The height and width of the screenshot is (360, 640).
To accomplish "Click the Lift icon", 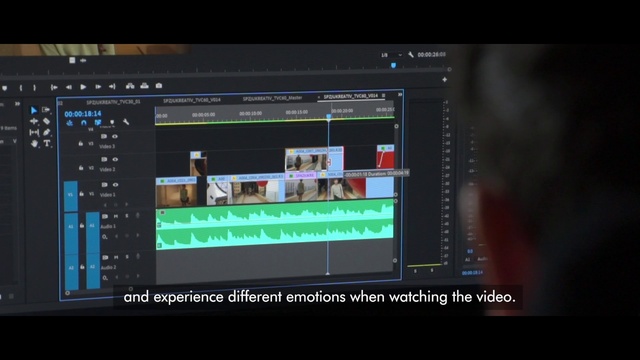I will [130, 86].
